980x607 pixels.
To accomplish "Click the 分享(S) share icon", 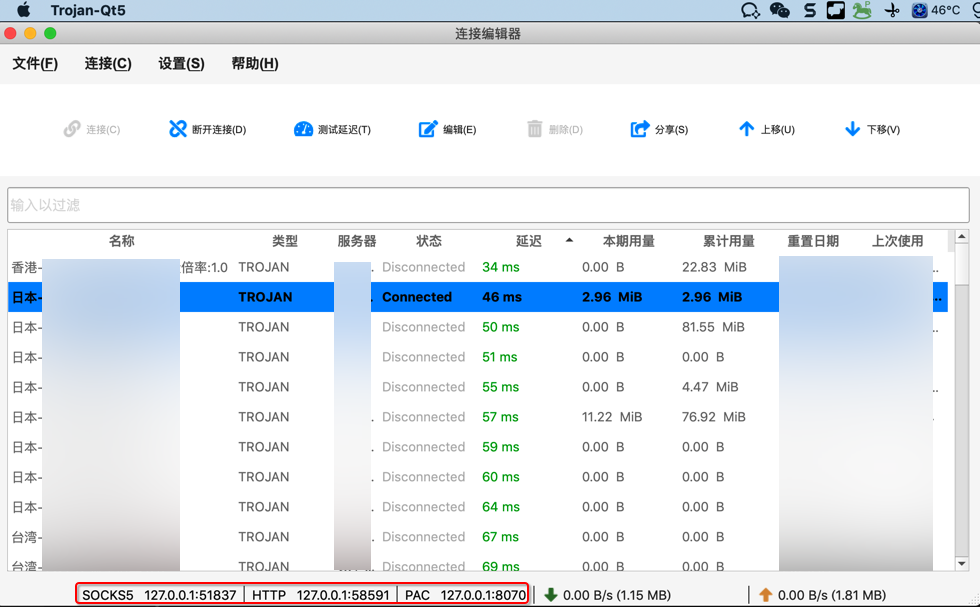I will coord(640,129).
